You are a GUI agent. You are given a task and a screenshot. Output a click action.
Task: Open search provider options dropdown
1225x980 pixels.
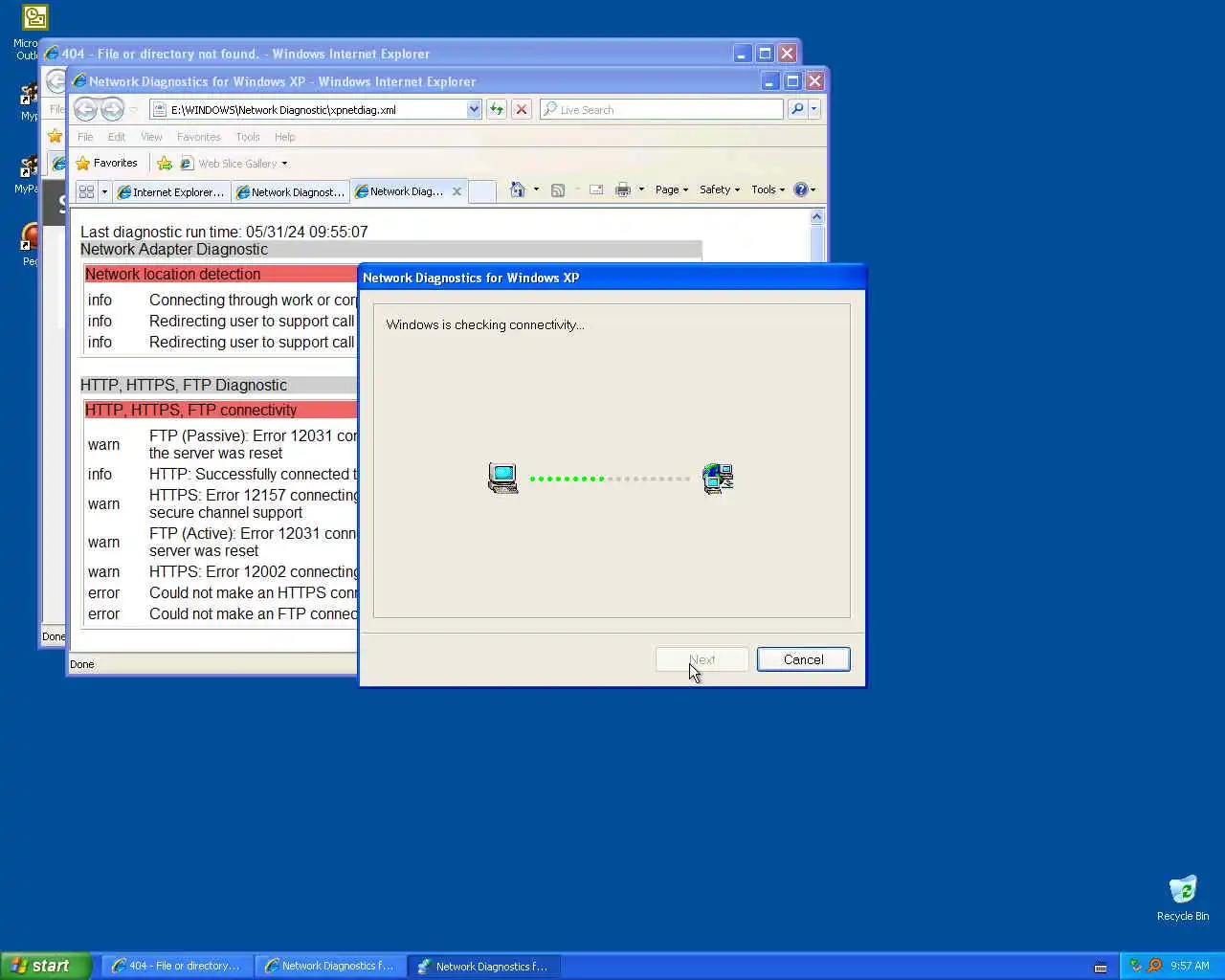814,109
